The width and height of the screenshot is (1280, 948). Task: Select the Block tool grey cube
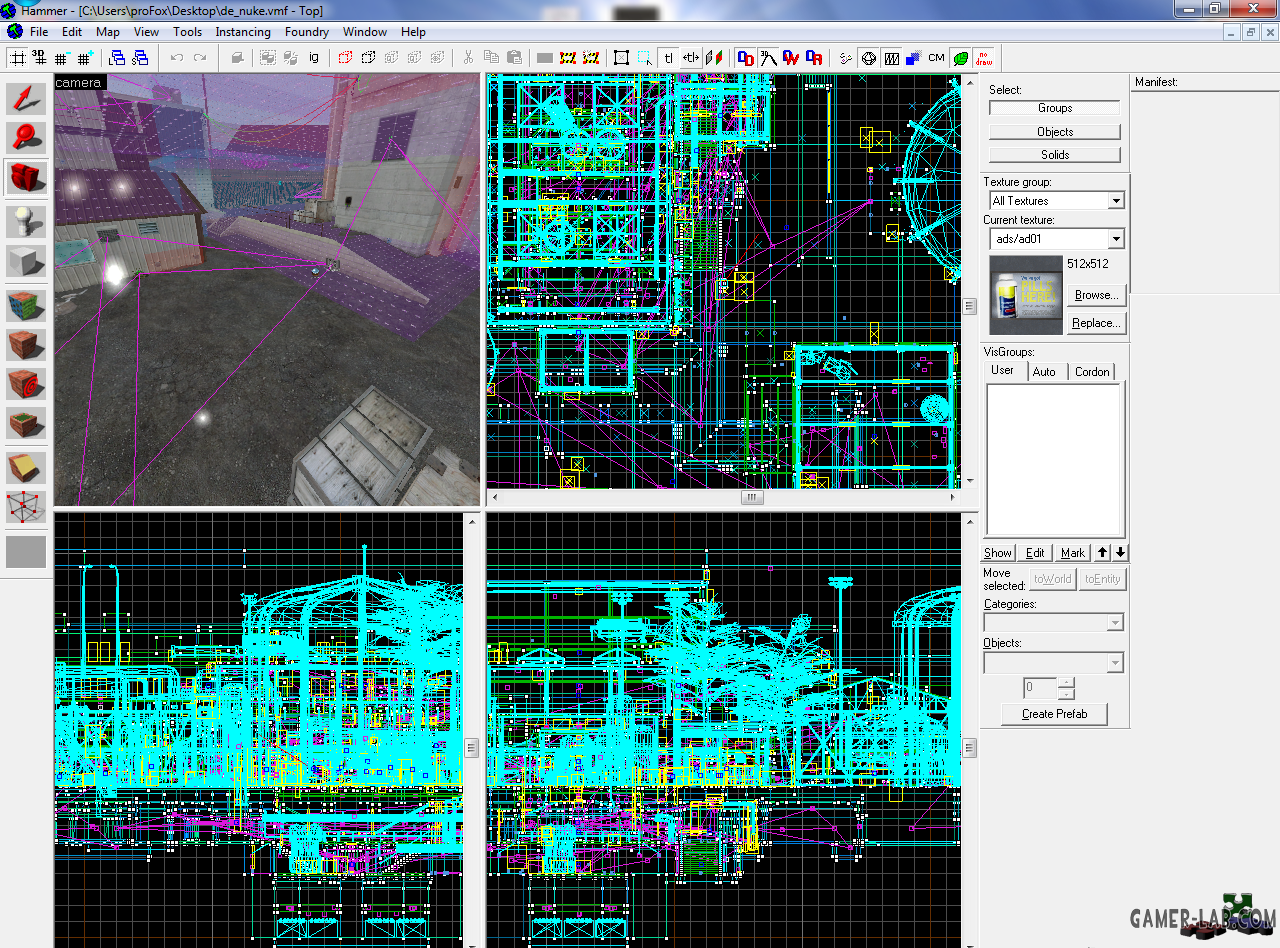tap(27, 262)
